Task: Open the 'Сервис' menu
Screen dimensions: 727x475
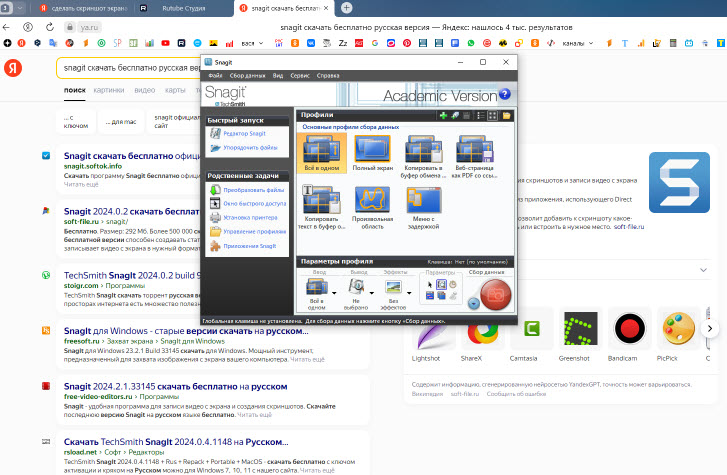Action: (x=300, y=76)
